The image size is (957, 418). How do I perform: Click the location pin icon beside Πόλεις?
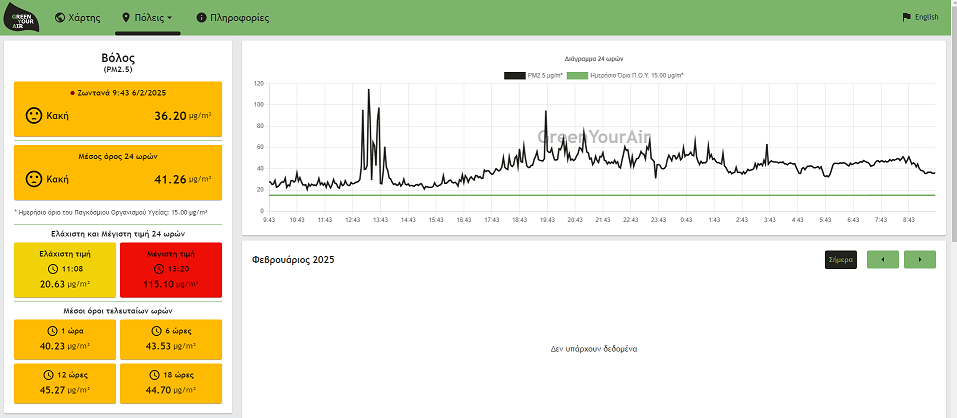click(x=126, y=18)
